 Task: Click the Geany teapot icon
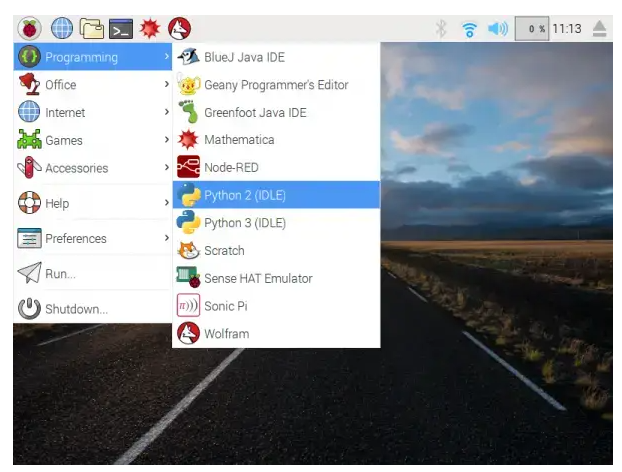point(188,84)
